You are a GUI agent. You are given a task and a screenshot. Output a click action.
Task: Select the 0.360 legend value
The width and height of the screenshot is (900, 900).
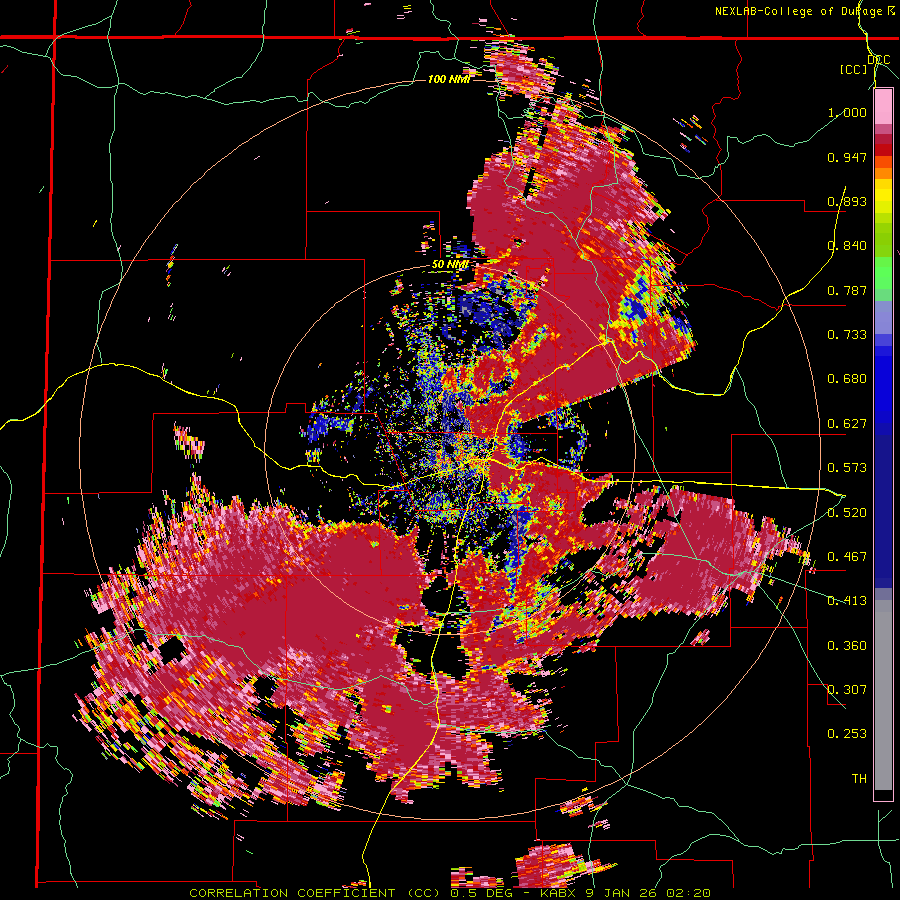[x=847, y=646]
